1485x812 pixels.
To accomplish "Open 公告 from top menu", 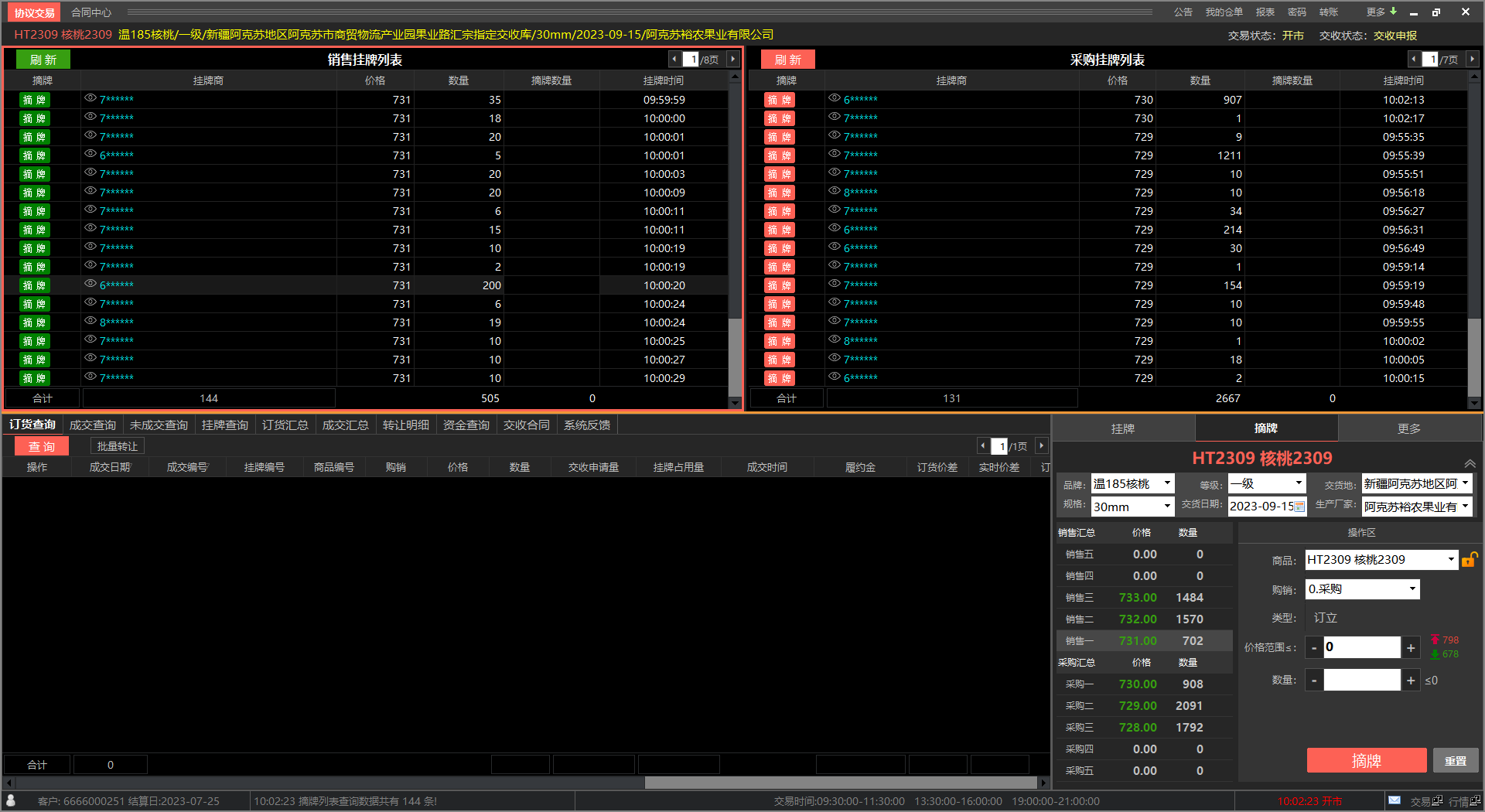I will pyautogui.click(x=1183, y=12).
